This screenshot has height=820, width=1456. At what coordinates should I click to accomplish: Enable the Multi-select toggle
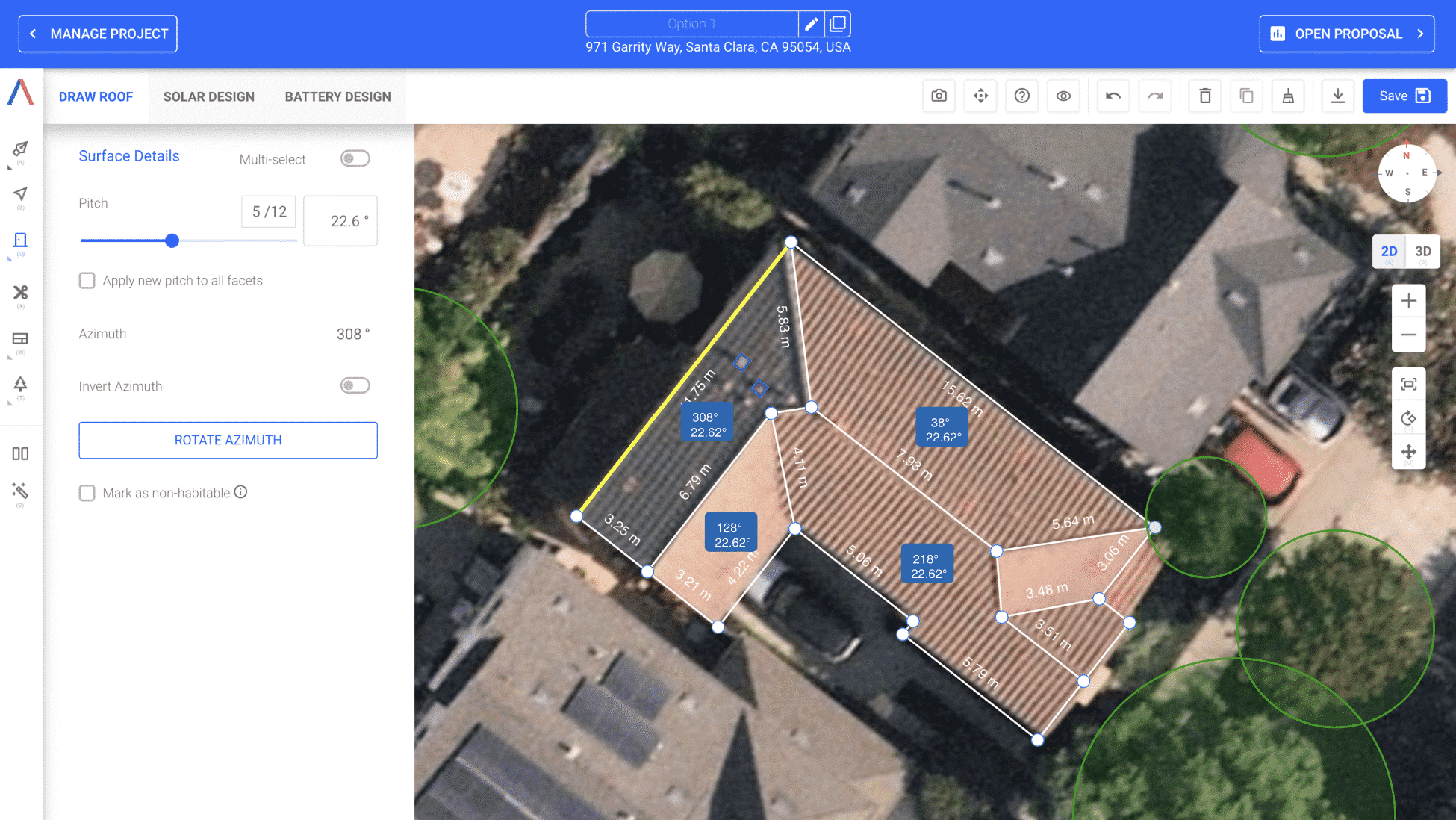[355, 158]
